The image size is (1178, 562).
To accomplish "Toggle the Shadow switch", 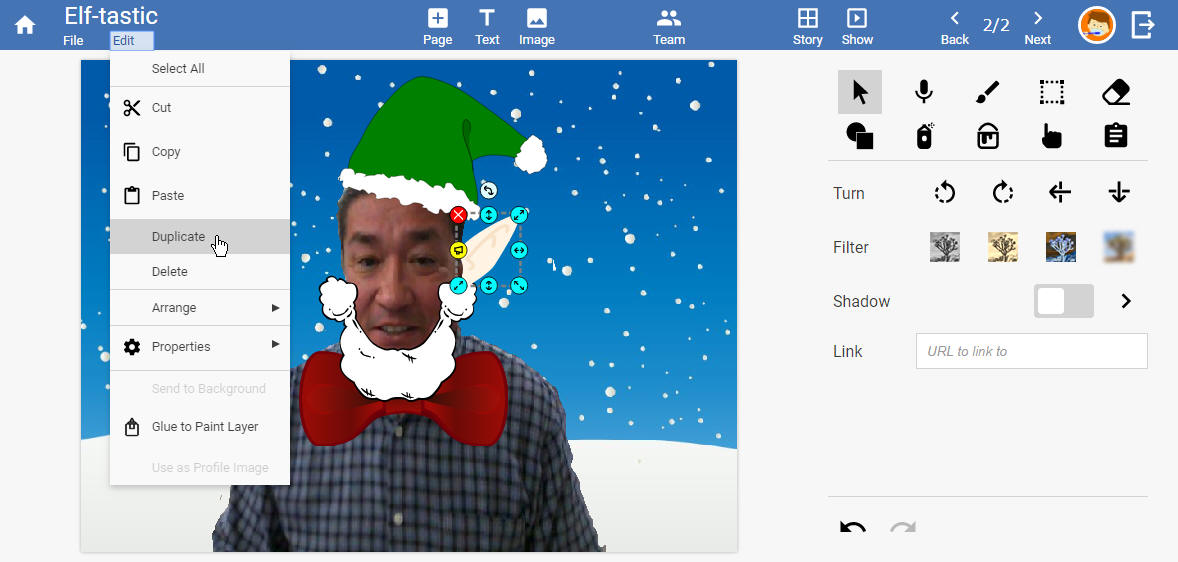I will coord(1064,301).
